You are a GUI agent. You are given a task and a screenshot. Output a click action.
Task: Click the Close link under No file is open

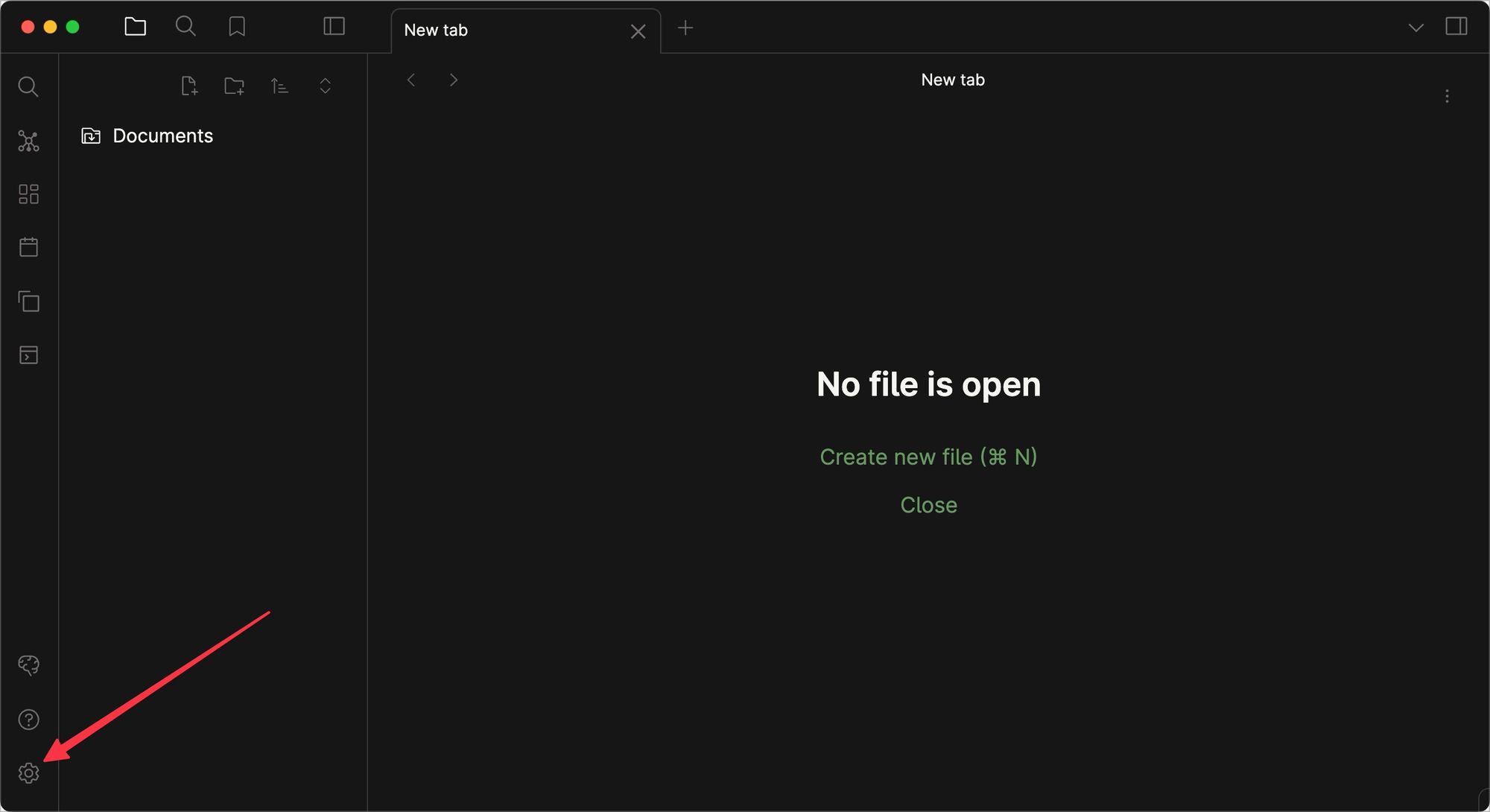pos(928,504)
